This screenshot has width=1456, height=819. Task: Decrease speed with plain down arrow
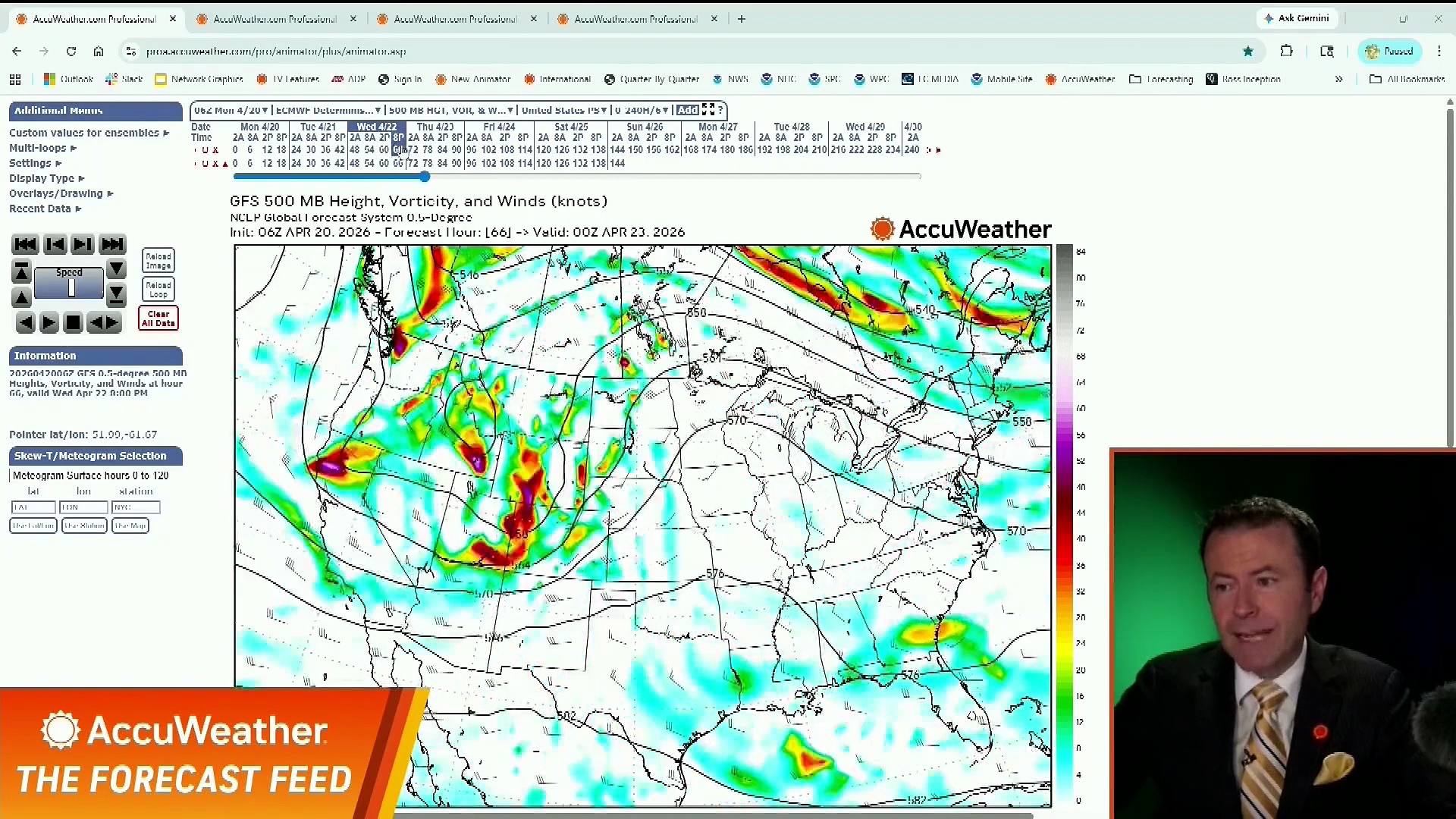(x=116, y=268)
